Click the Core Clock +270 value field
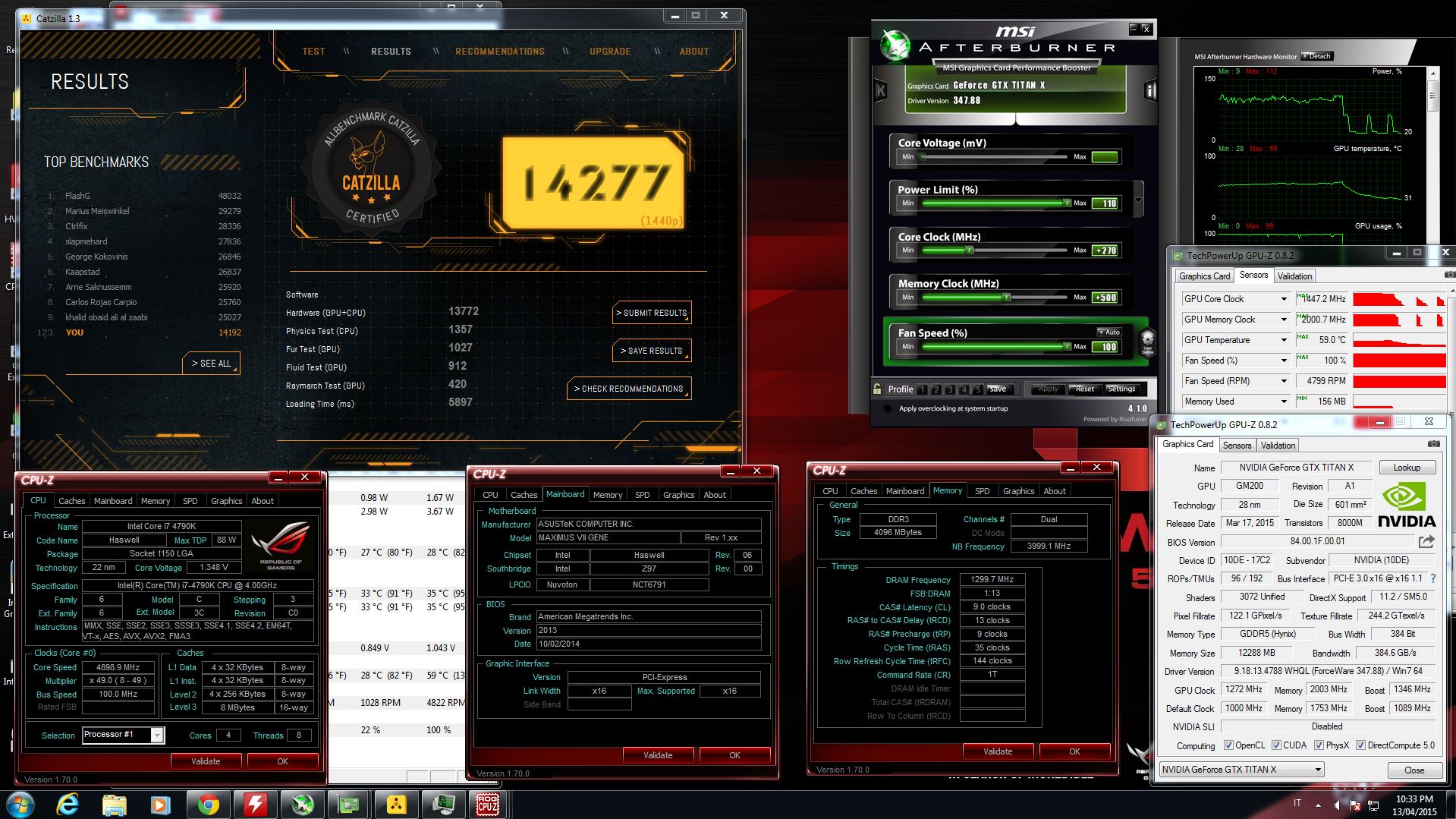Image resolution: width=1456 pixels, height=819 pixels. pos(1105,250)
